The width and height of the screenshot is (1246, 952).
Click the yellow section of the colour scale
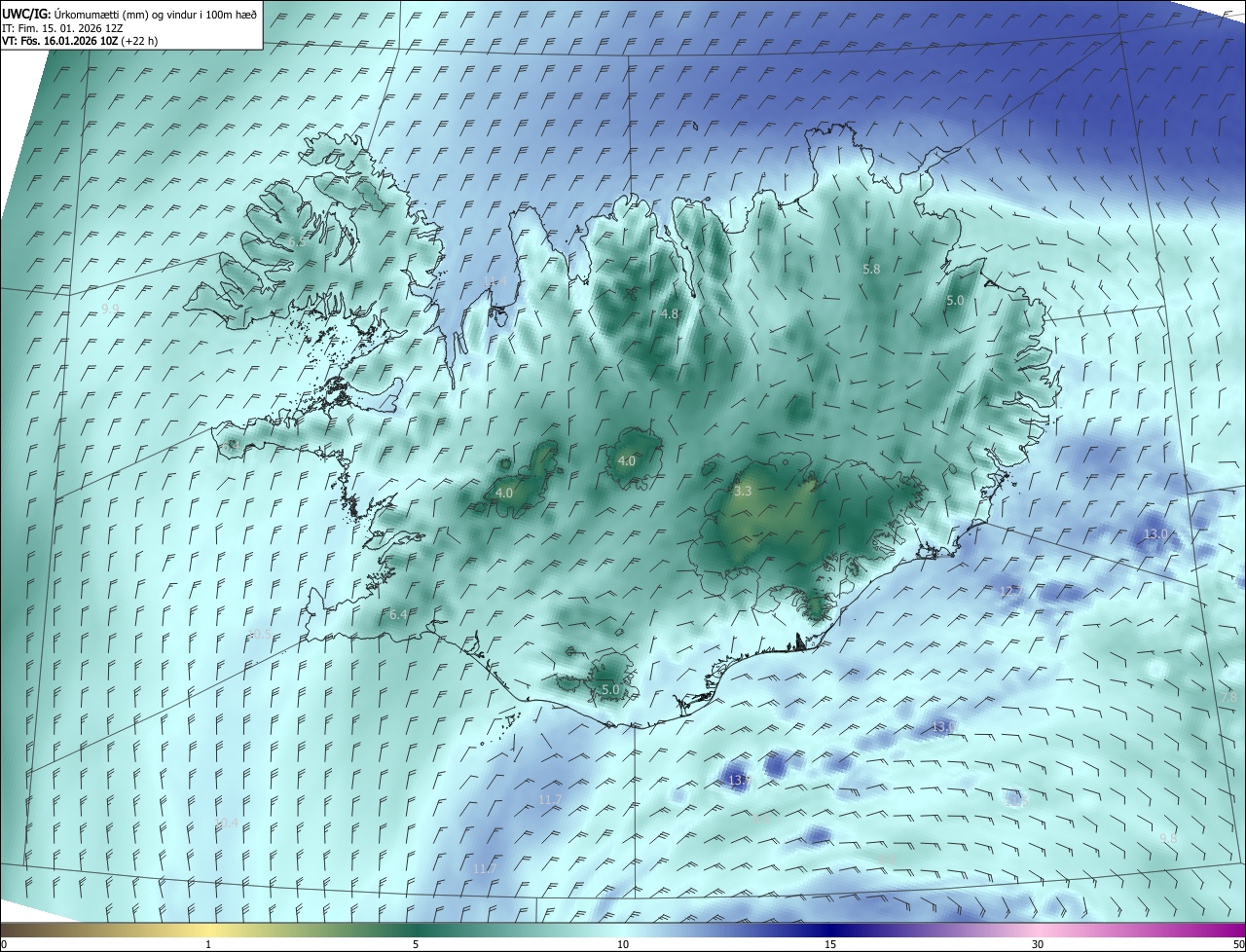208,931
